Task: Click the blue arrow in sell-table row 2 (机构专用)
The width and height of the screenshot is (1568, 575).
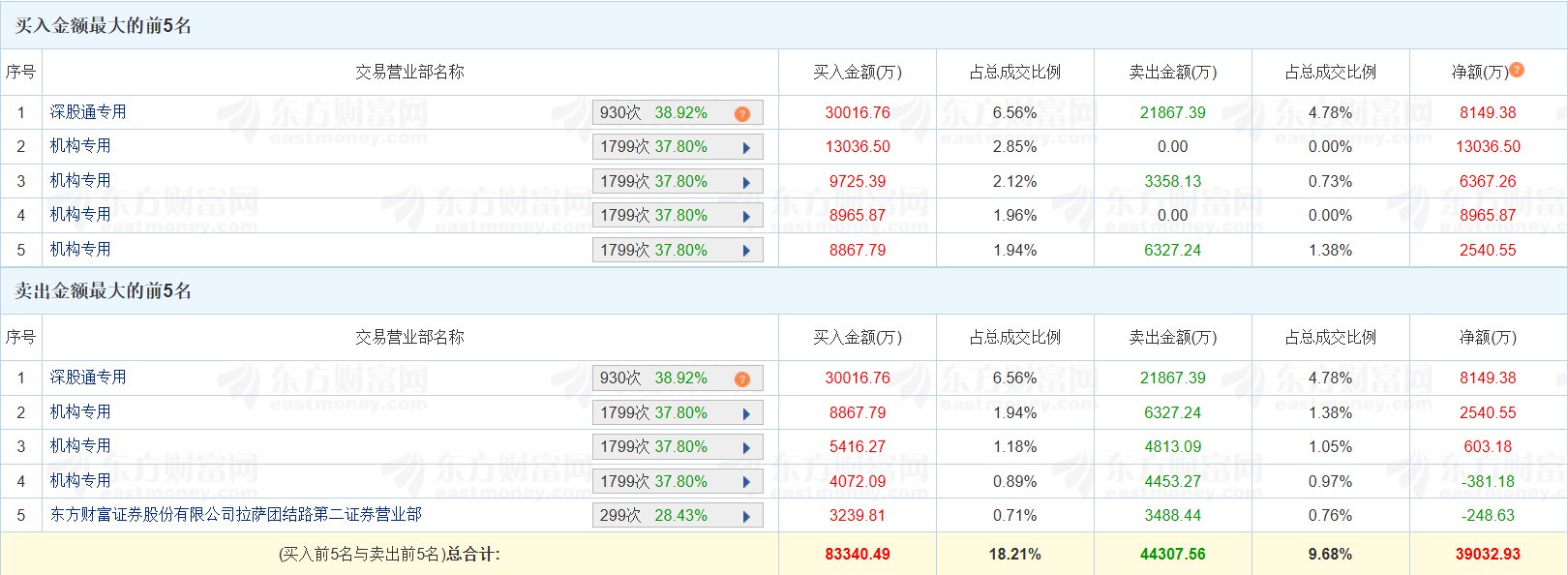Action: [x=746, y=414]
